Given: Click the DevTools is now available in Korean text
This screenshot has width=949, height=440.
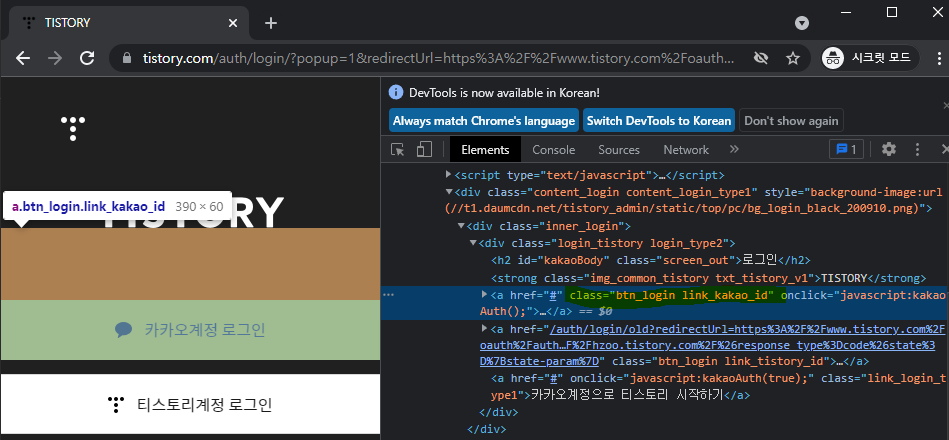Looking at the screenshot, I should pyautogui.click(x=504, y=93).
